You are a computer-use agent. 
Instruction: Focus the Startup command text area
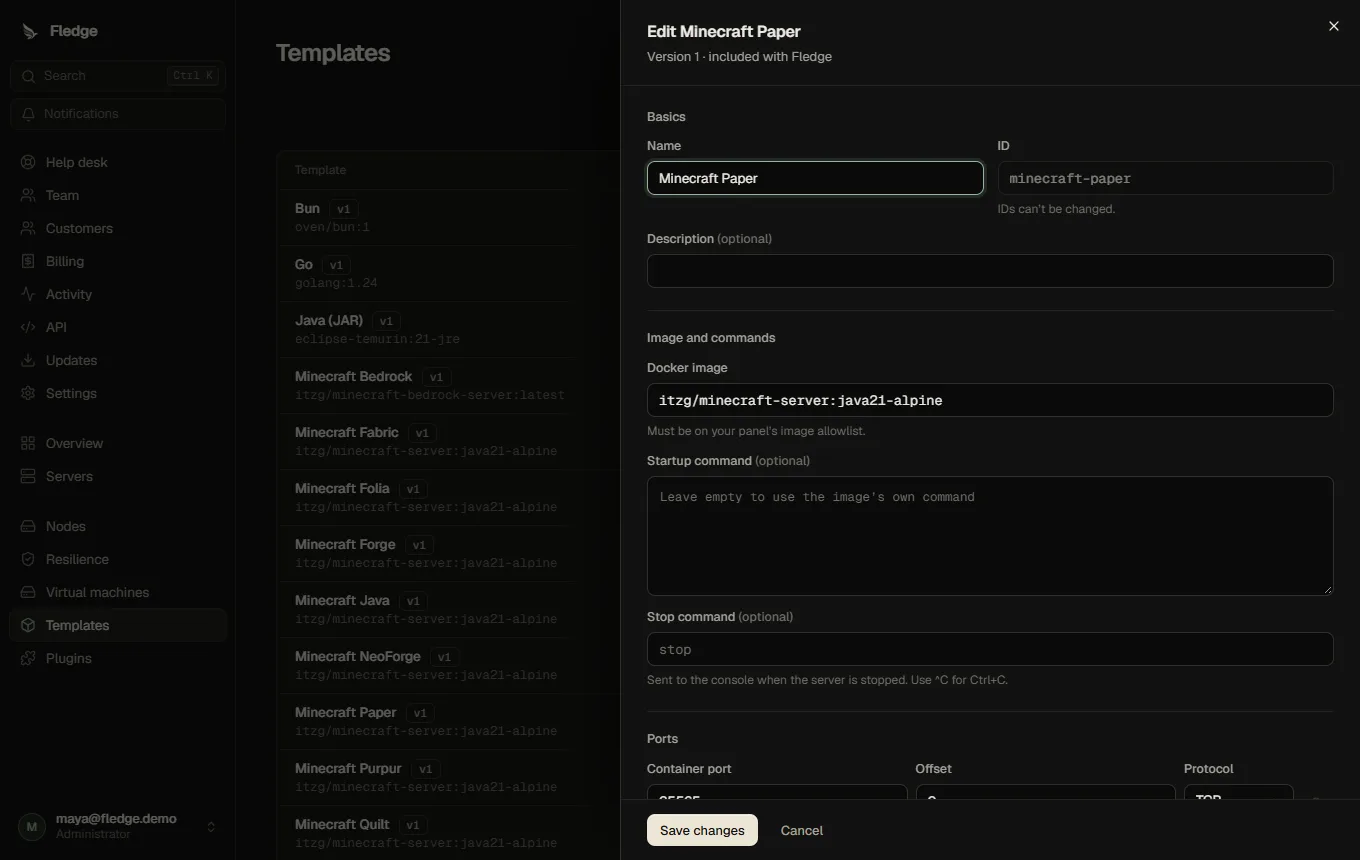click(x=990, y=536)
